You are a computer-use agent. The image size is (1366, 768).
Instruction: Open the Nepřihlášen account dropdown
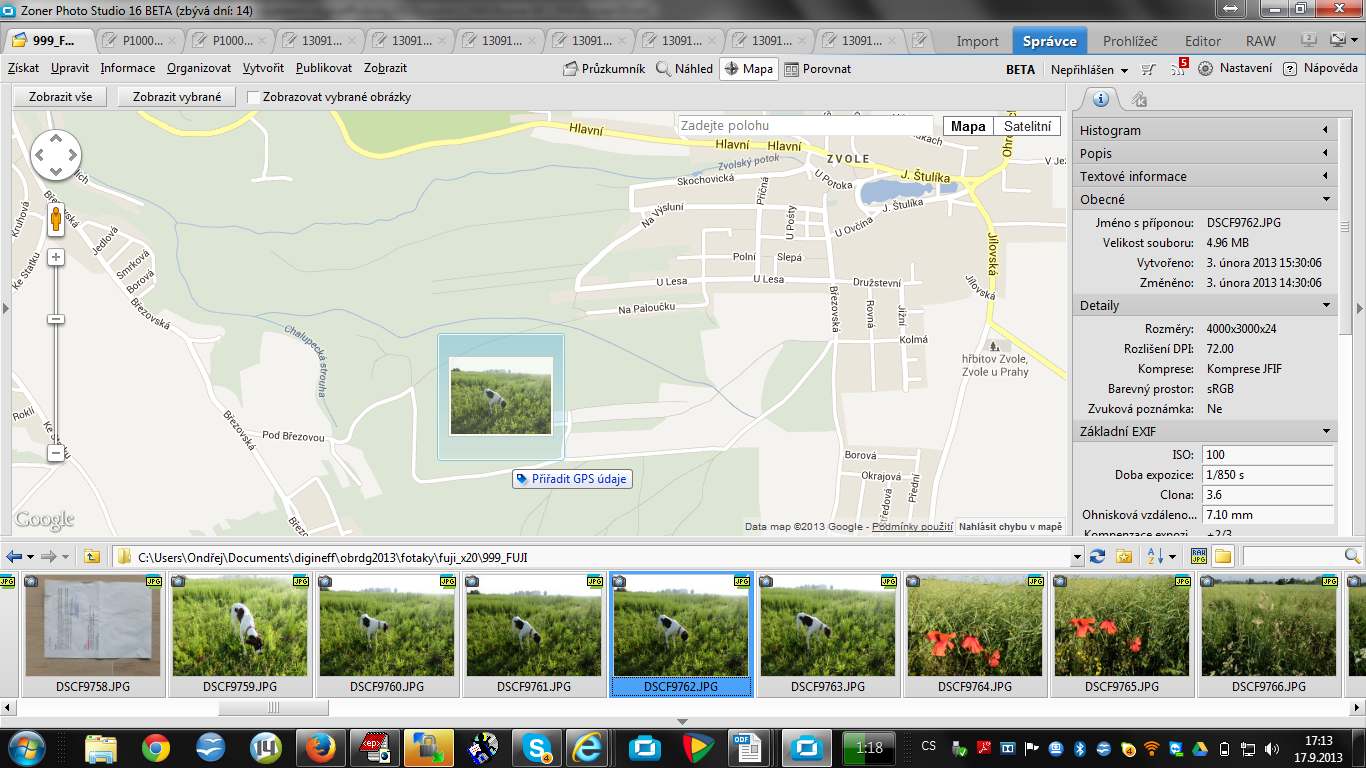1089,70
